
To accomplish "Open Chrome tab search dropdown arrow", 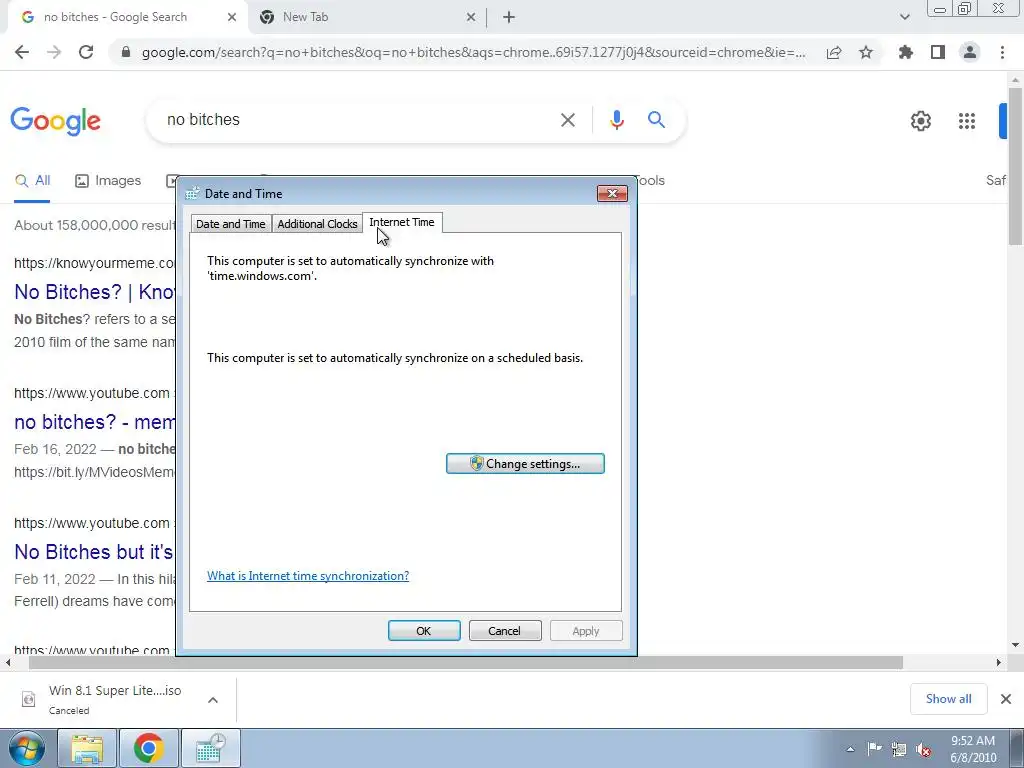I will (x=904, y=17).
